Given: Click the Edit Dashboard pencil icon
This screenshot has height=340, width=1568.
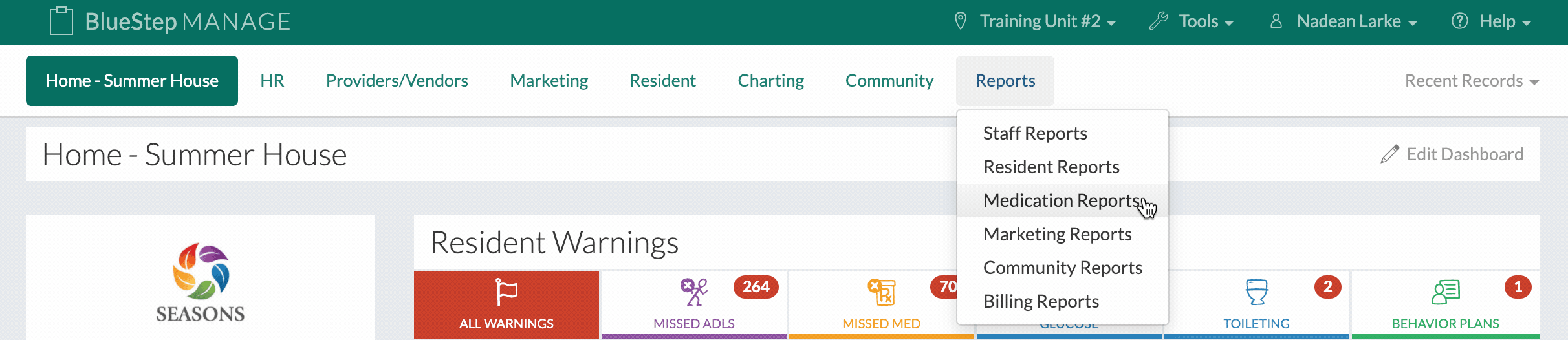Looking at the screenshot, I should (x=1389, y=154).
